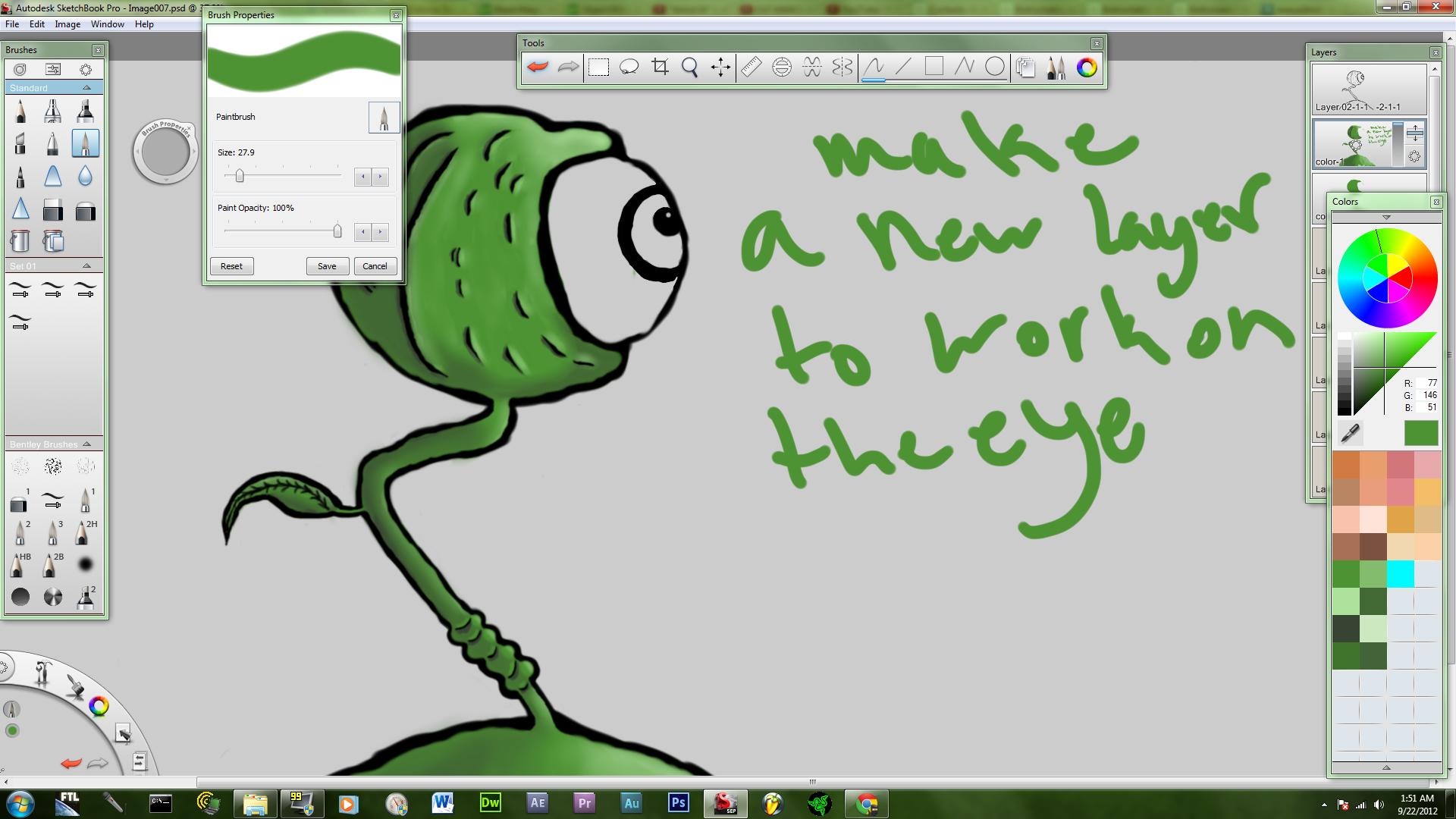Image resolution: width=1456 pixels, height=819 pixels.
Task: Toggle the Ruler tool
Action: pyautogui.click(x=751, y=67)
